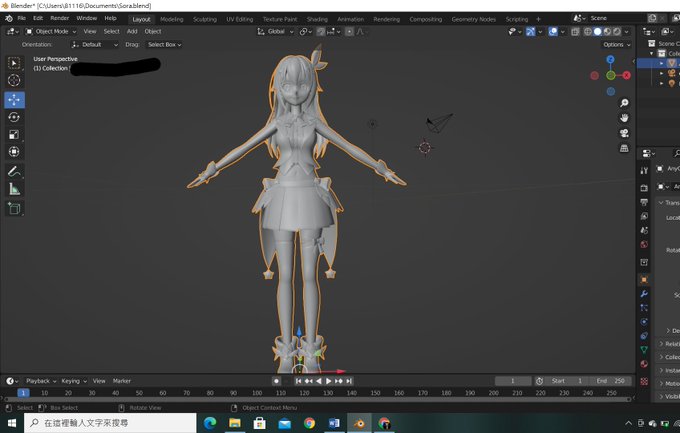Open the Particles properties tab
Viewport: 680px width, 433px height.
(644, 308)
